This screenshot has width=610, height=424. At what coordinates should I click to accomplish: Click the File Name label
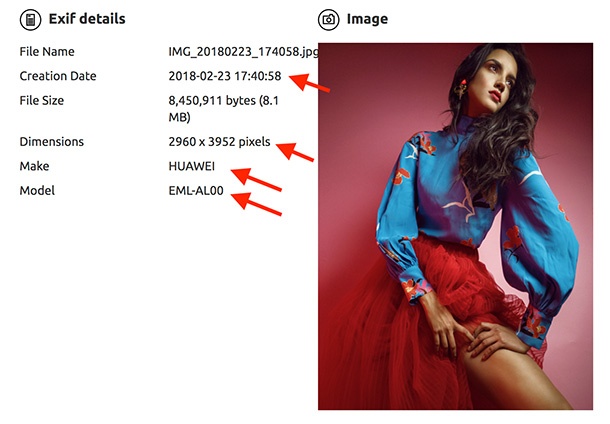pos(47,52)
